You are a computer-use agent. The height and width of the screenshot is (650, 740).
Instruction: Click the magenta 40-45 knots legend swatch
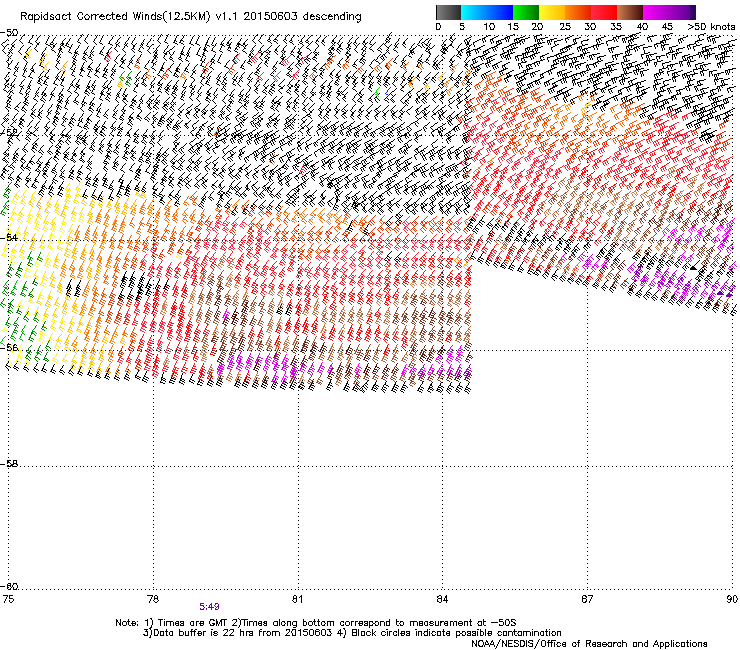pyautogui.click(x=656, y=12)
